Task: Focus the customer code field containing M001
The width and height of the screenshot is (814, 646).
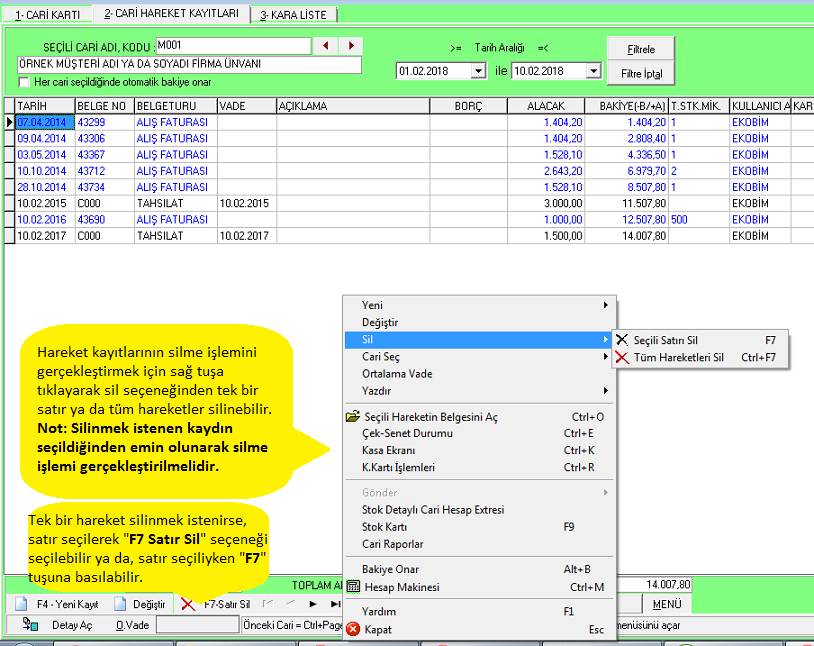Action: click(234, 46)
